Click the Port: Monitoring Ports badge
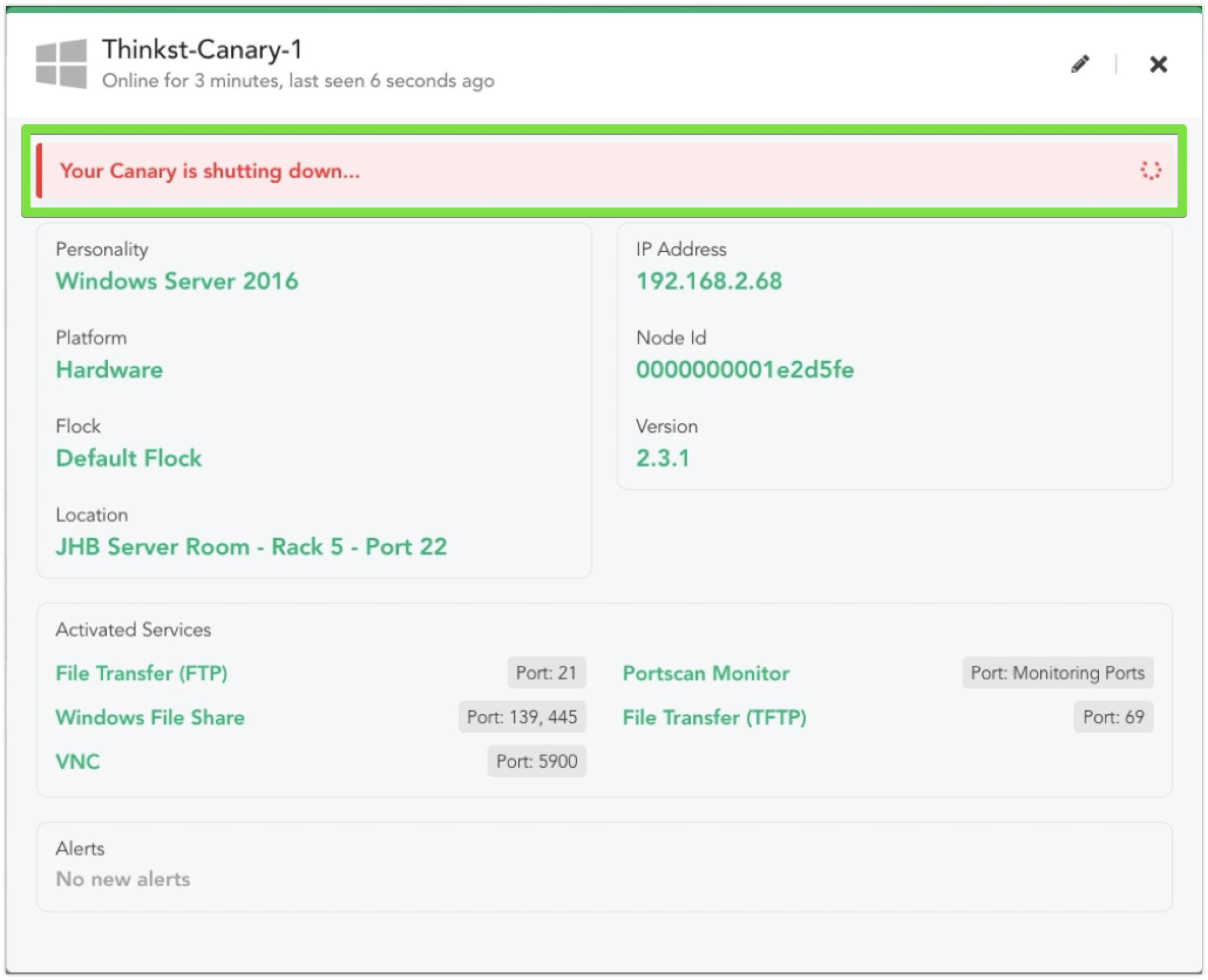The image size is (1208, 980). [1058, 673]
